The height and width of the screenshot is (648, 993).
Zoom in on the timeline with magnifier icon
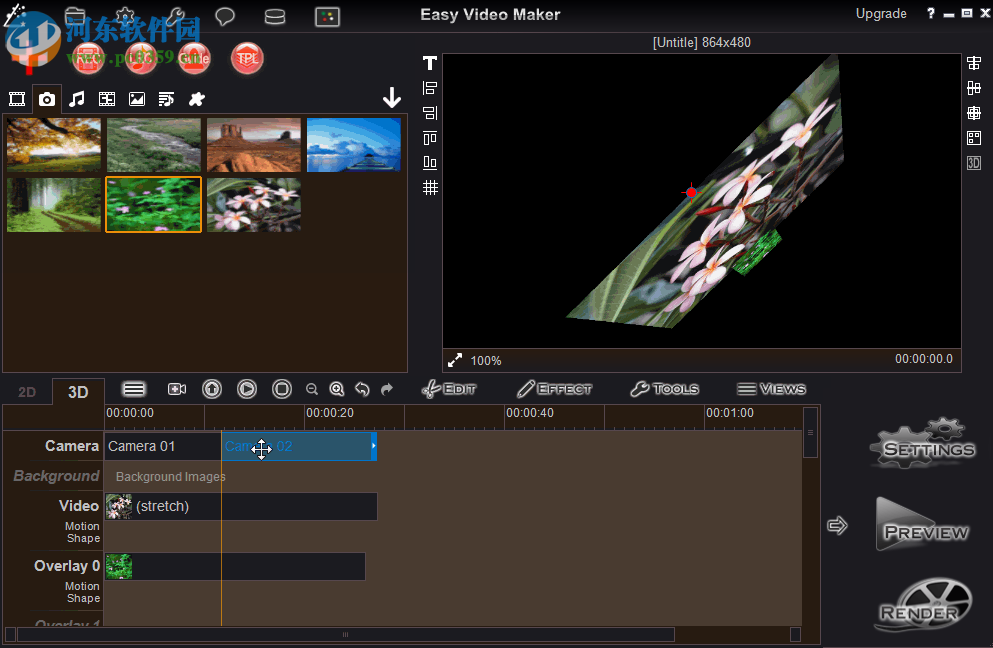337,389
